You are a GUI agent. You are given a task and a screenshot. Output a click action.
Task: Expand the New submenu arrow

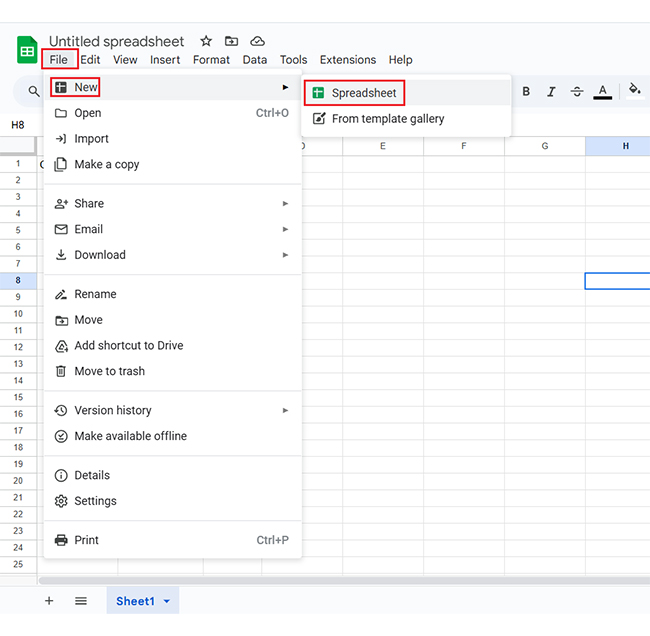coord(285,87)
